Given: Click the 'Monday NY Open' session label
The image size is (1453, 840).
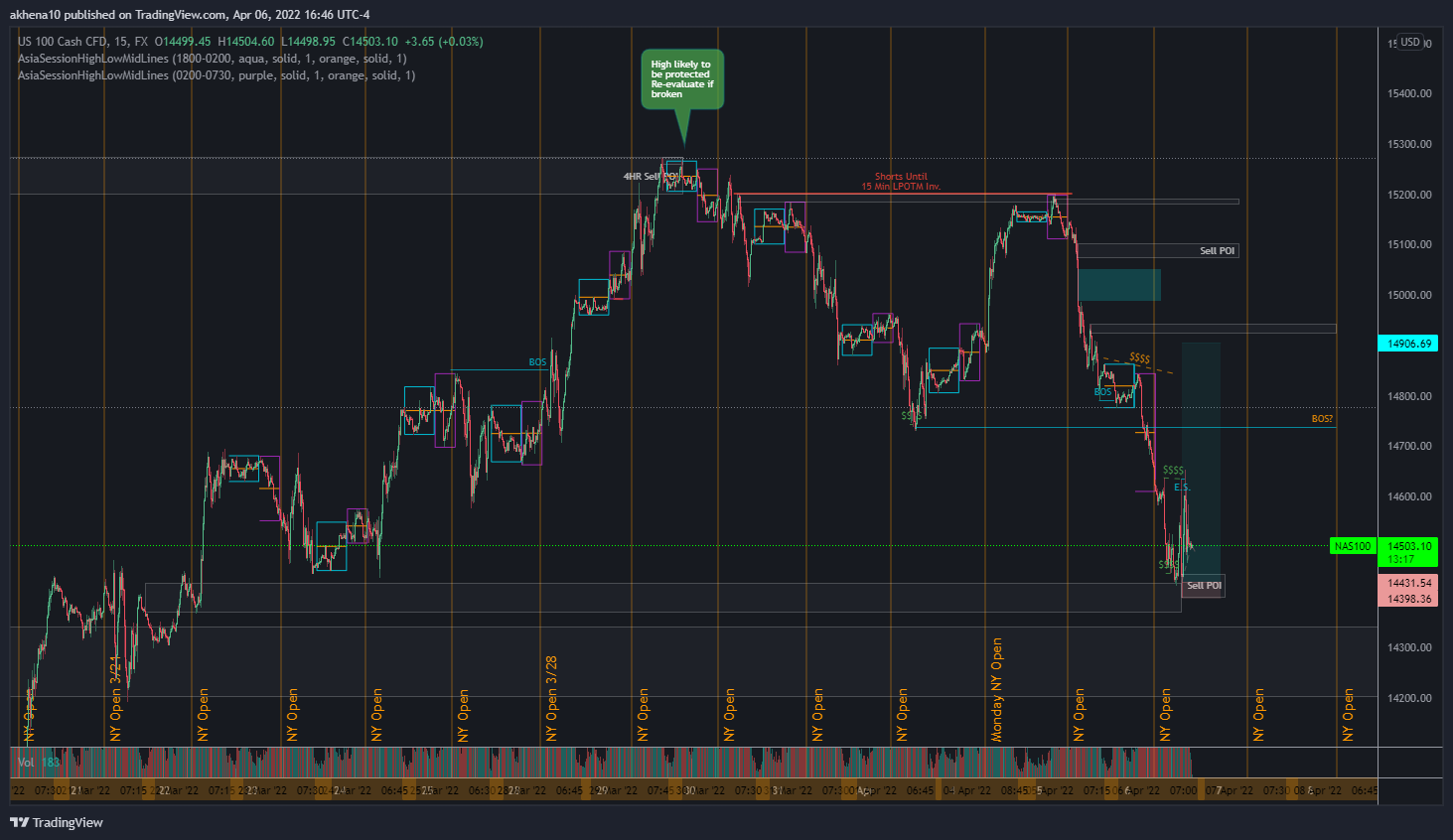Looking at the screenshot, I should [x=996, y=690].
